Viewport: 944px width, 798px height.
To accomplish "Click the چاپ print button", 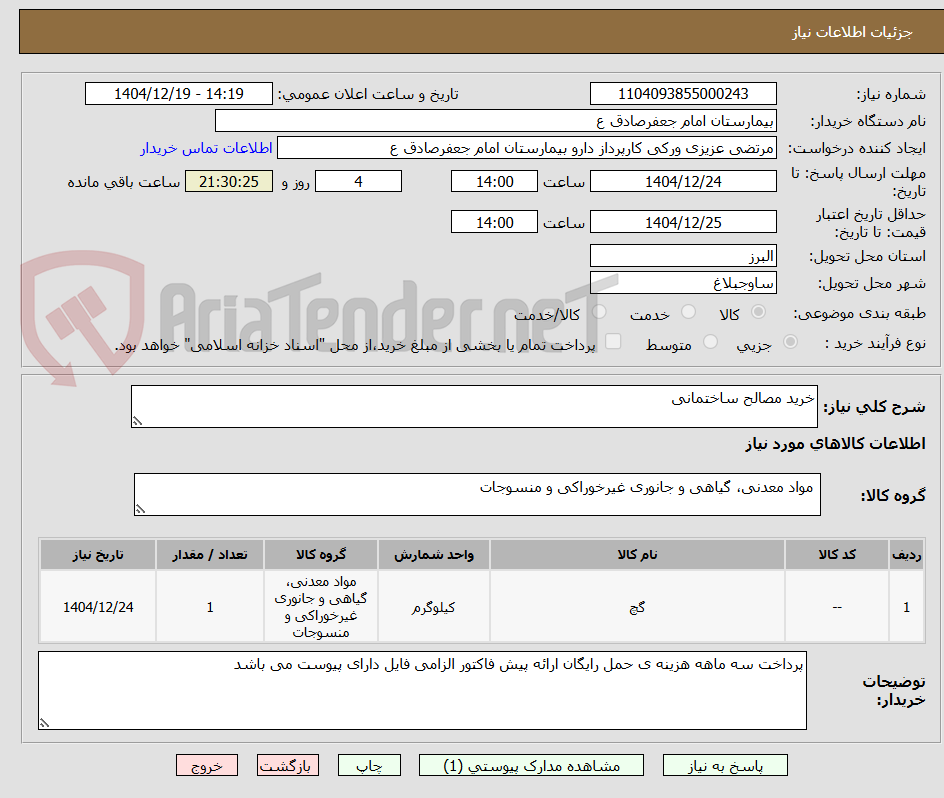I will point(369,765).
